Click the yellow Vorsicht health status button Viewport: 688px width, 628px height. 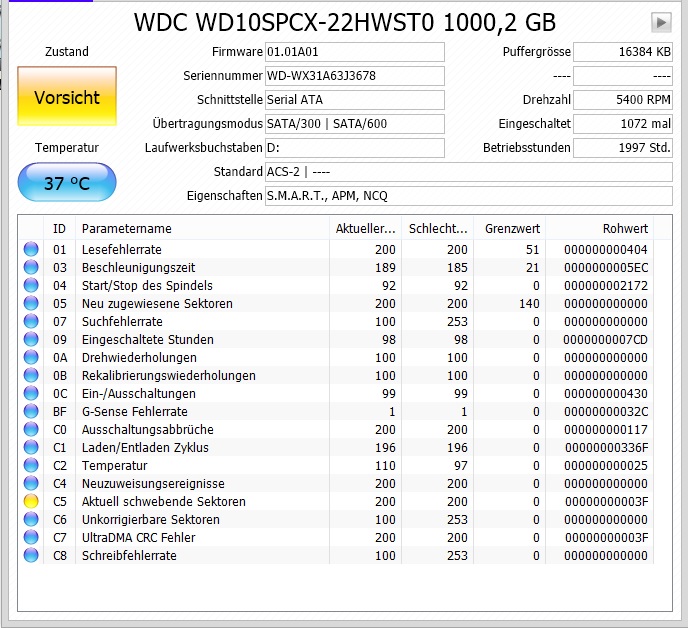67,97
